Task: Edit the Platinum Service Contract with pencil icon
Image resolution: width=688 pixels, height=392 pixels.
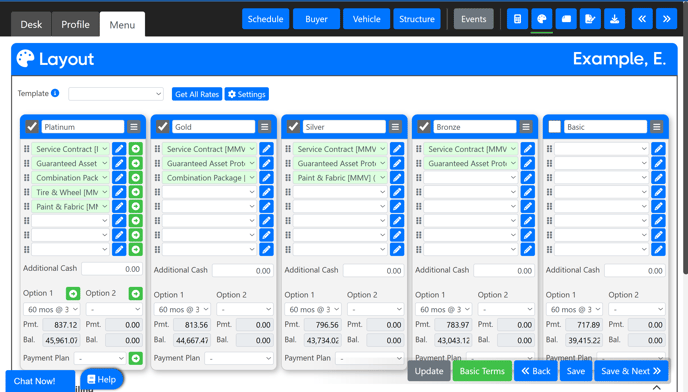Action: point(119,149)
